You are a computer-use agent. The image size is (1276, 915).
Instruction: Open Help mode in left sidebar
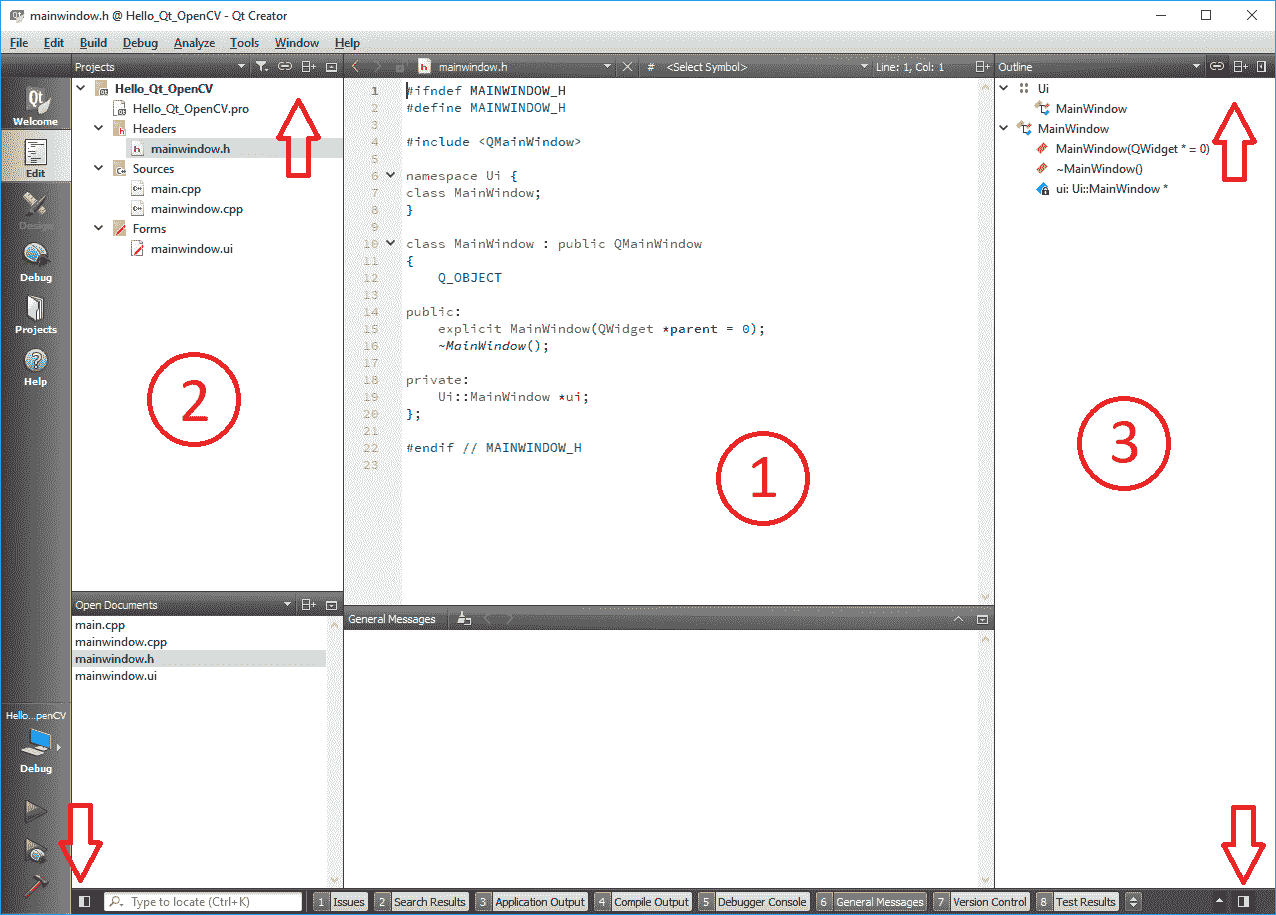35,367
